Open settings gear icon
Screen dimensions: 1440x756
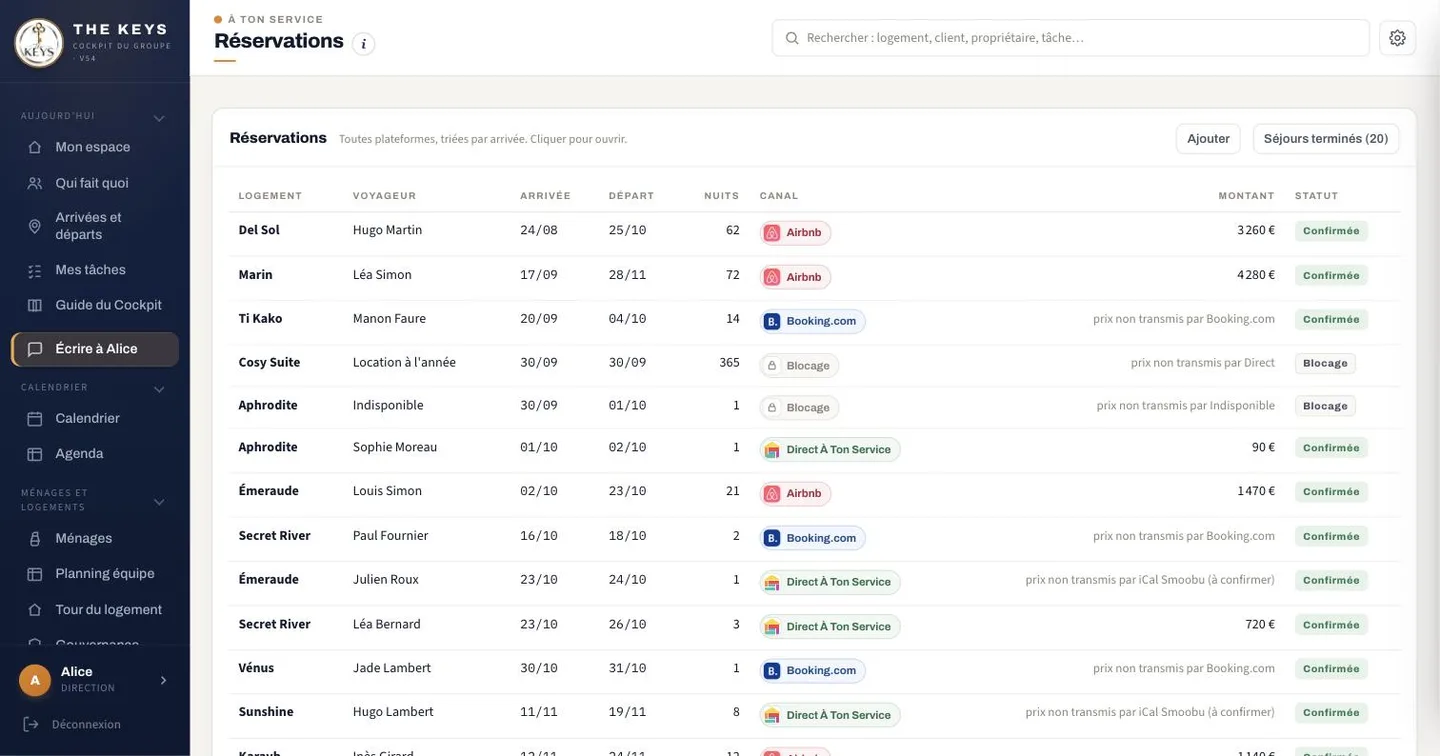tap(1397, 38)
